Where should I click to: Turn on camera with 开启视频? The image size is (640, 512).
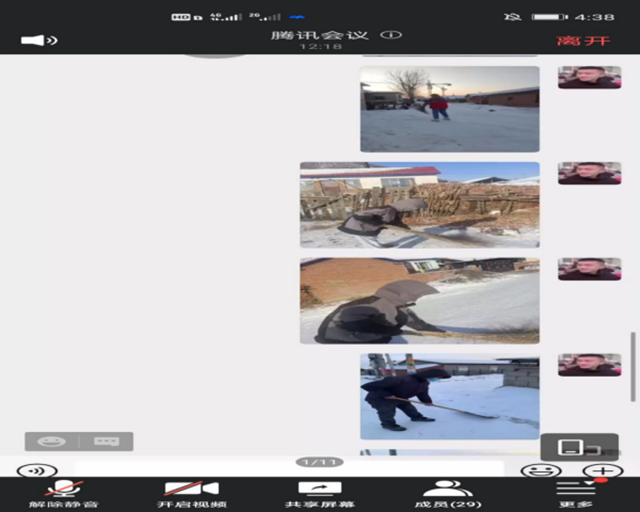click(x=191, y=494)
